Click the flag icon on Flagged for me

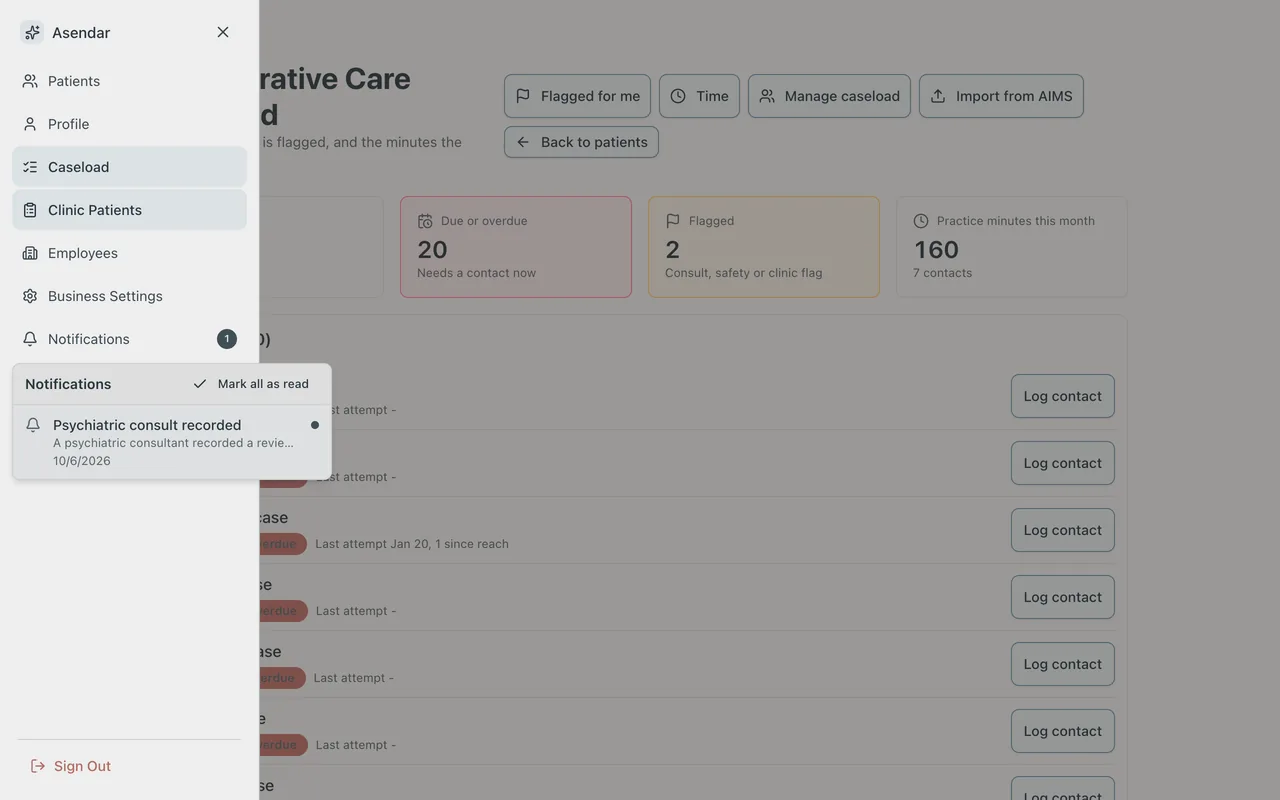click(x=523, y=96)
